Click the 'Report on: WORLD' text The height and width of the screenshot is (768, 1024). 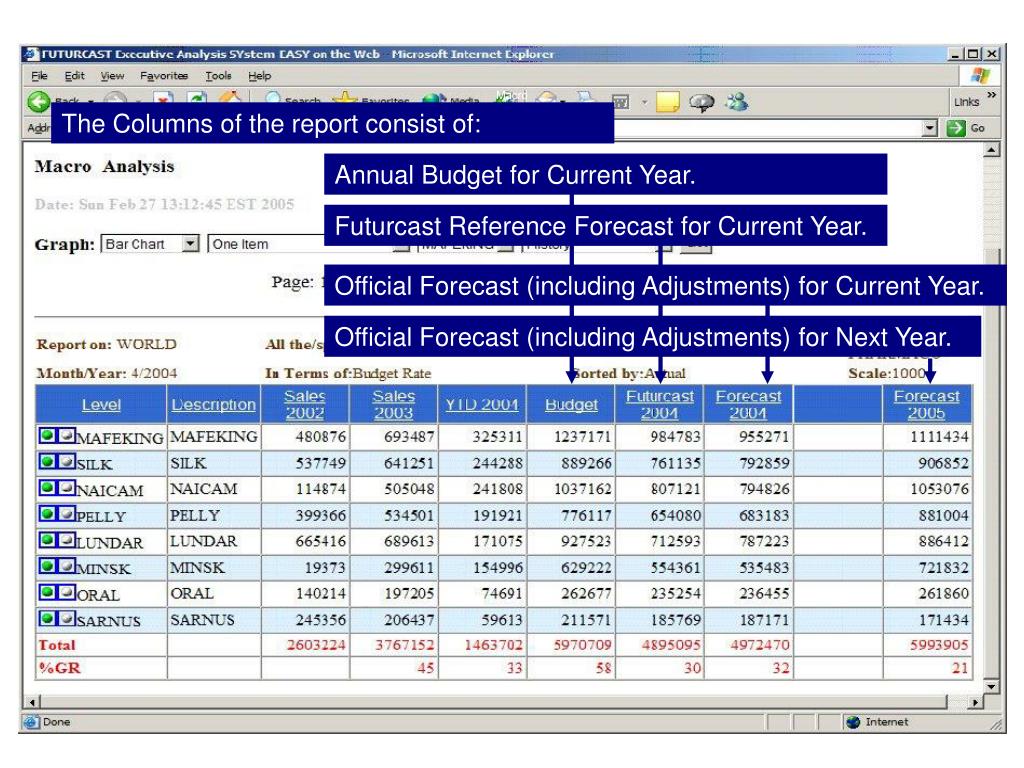point(106,344)
